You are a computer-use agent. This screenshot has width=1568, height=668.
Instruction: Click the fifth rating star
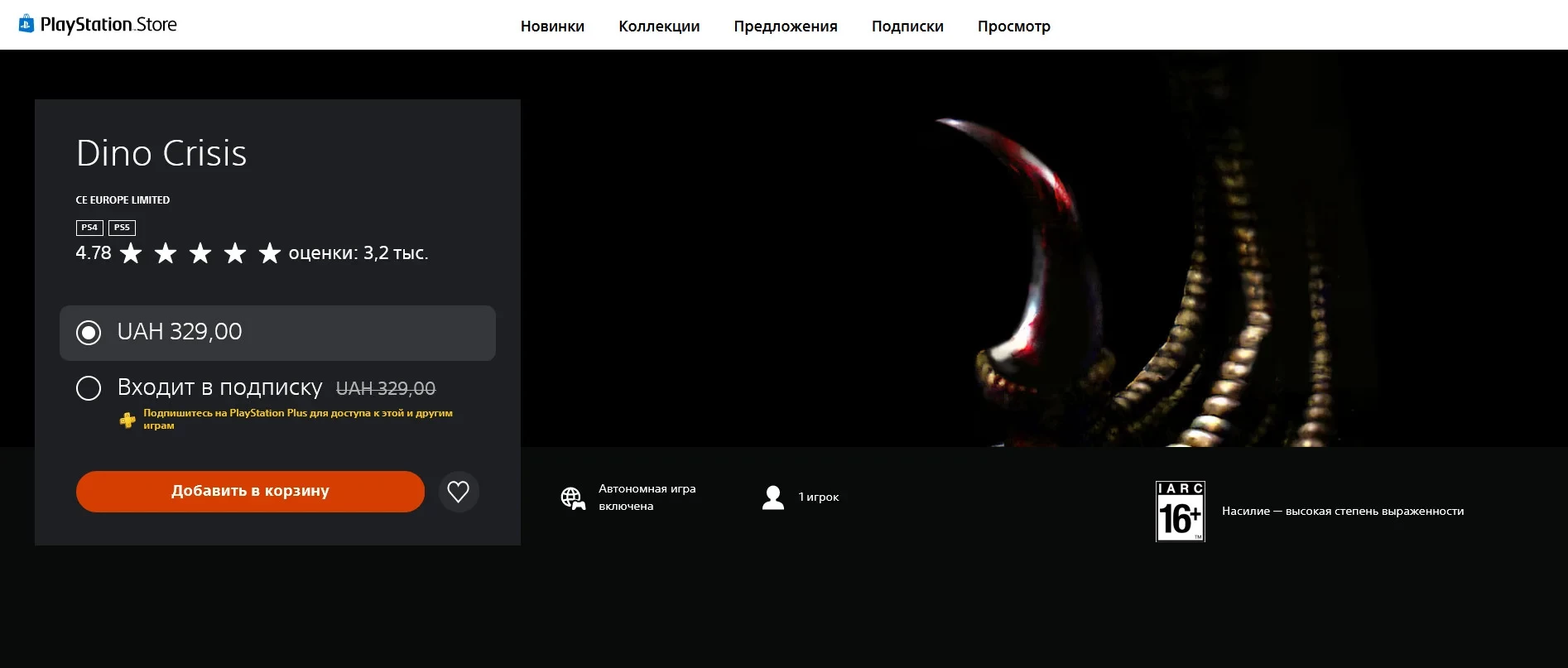click(269, 253)
